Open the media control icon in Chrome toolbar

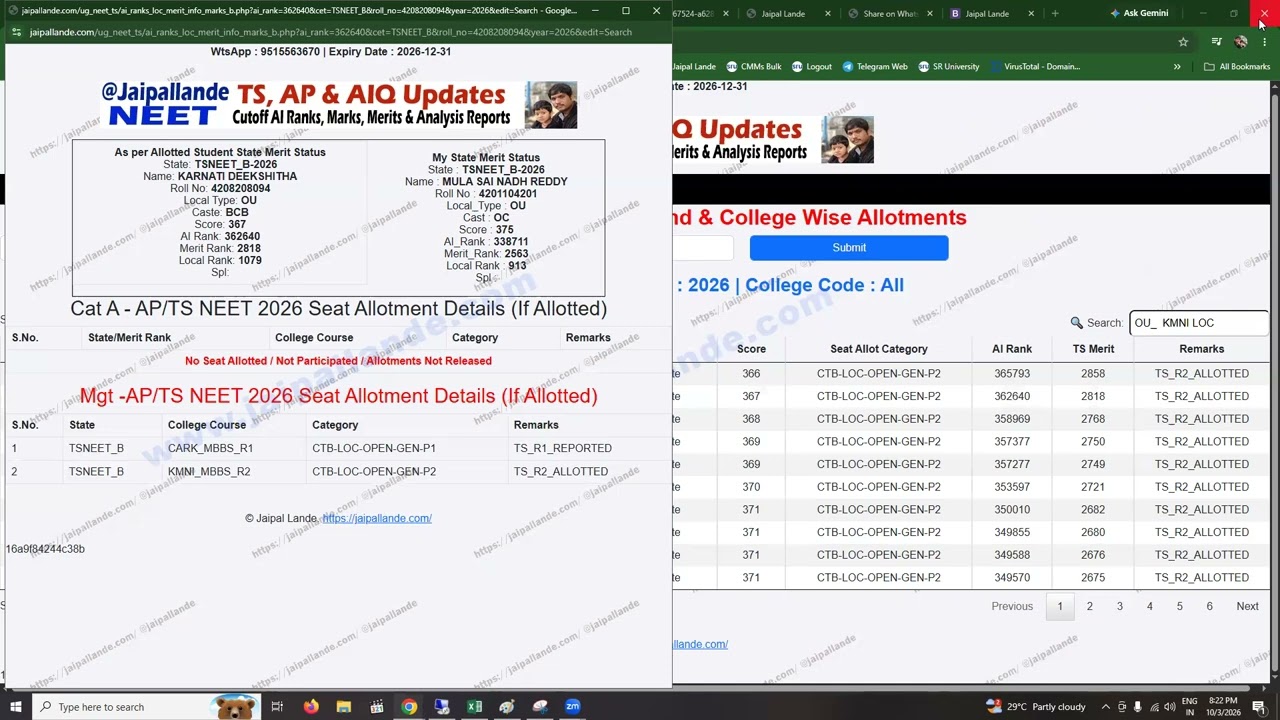[1216, 41]
